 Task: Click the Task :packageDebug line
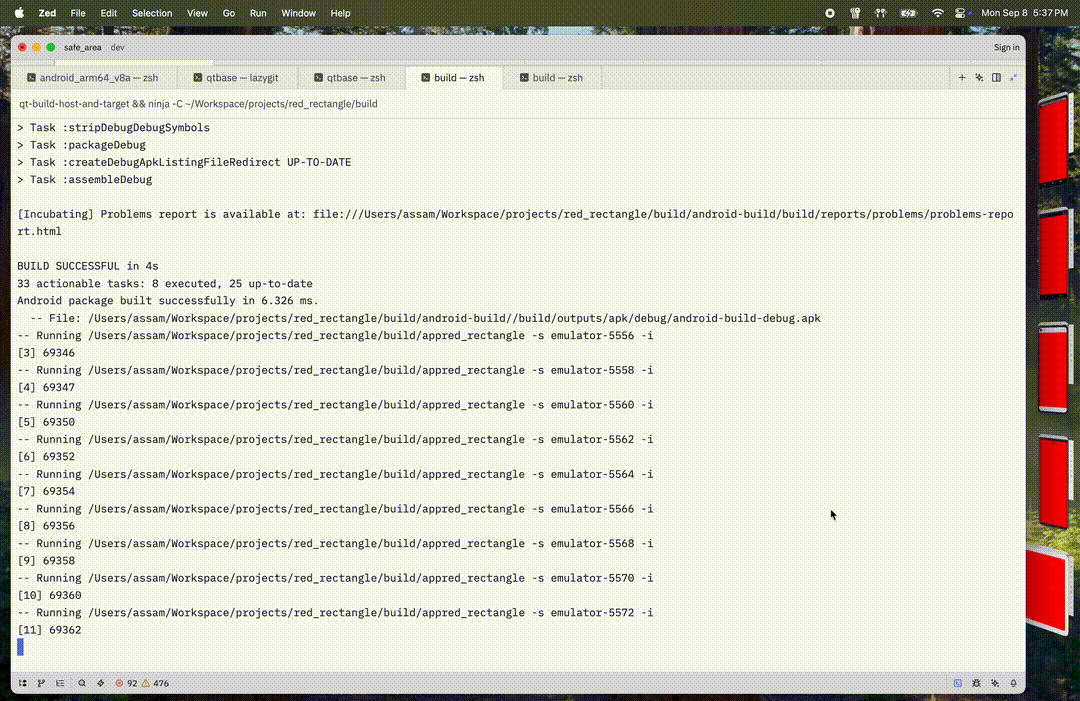81,145
